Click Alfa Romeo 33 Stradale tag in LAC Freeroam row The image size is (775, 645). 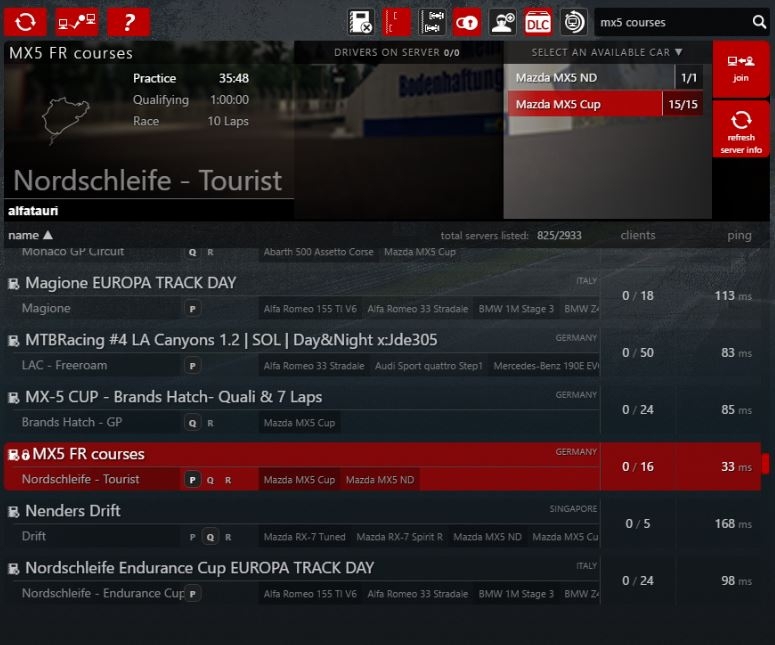point(314,366)
